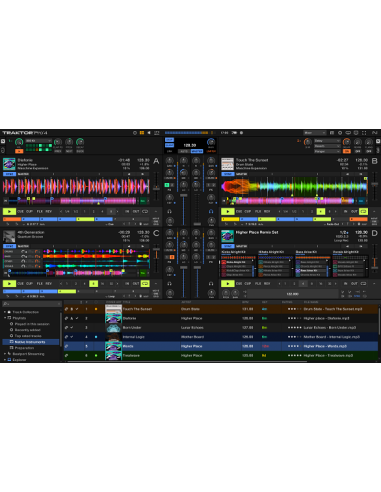This screenshot has height=492, width=381.
Task: Set loop IN point on Deck A
Action: pyautogui.click(x=127, y=211)
